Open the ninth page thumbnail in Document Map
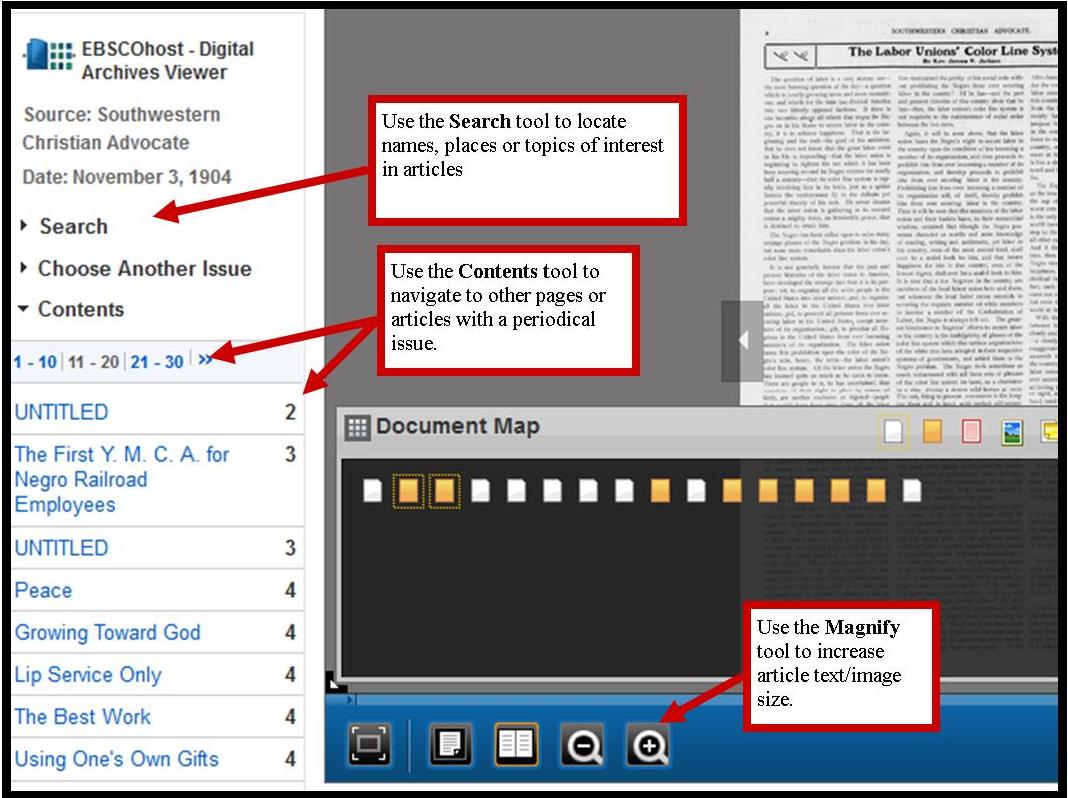This screenshot has height=798, width=1068. (x=660, y=490)
